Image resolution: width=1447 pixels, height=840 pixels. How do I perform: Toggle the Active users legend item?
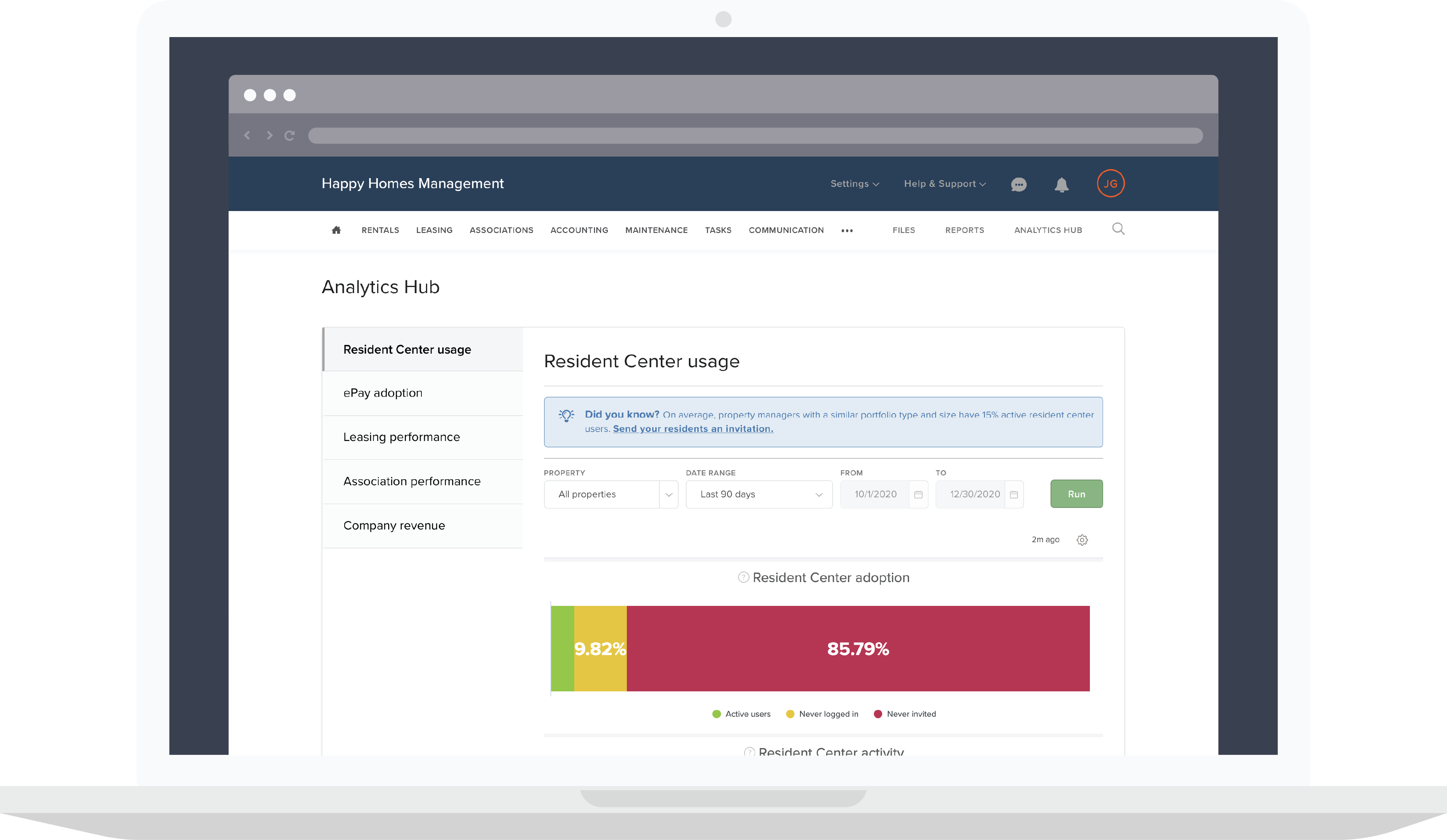[x=741, y=714]
